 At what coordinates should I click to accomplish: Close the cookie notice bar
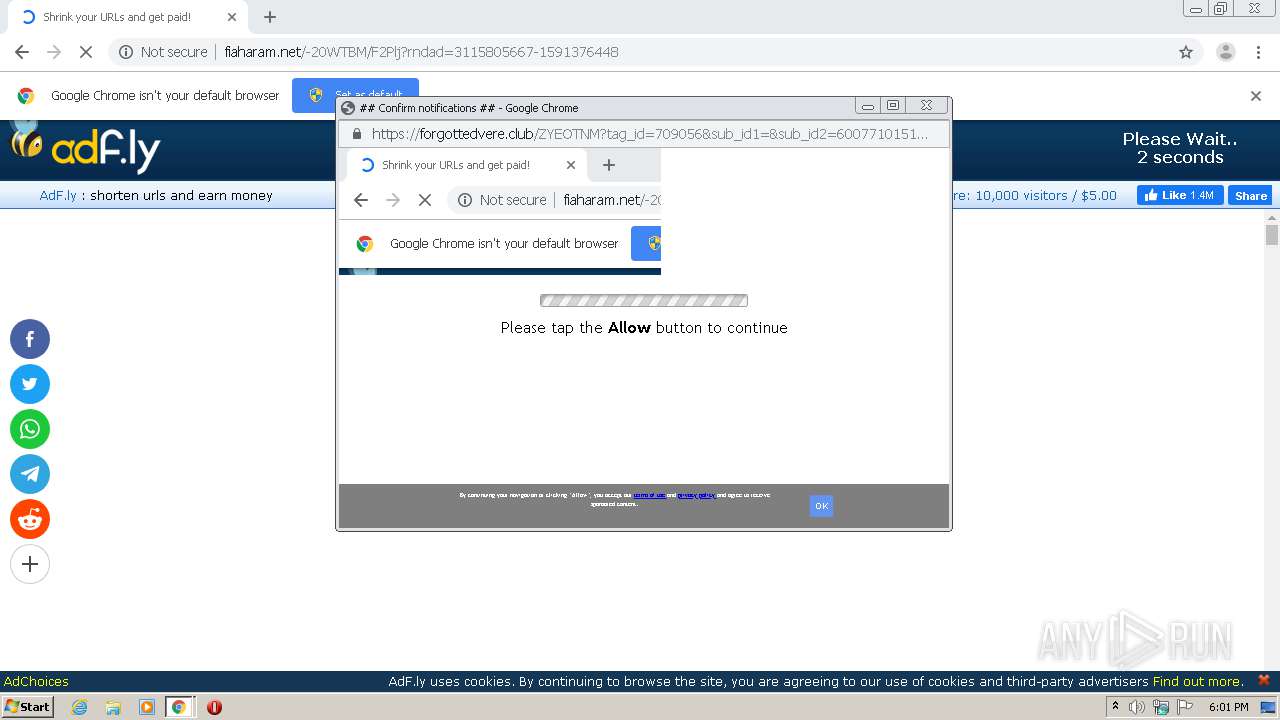pos(1264,680)
